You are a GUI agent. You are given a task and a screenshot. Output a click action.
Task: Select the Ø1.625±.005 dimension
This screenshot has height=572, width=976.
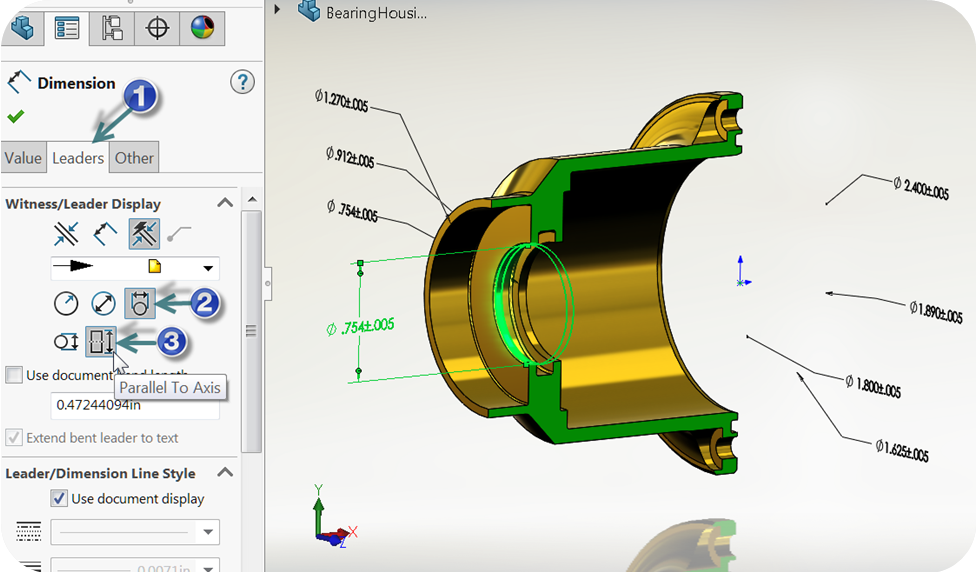[x=902, y=451]
